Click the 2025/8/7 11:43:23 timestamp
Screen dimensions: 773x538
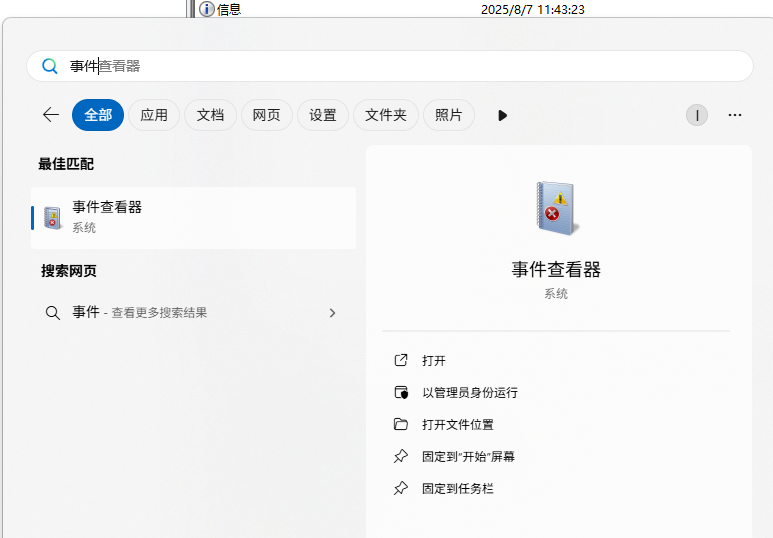tap(532, 9)
